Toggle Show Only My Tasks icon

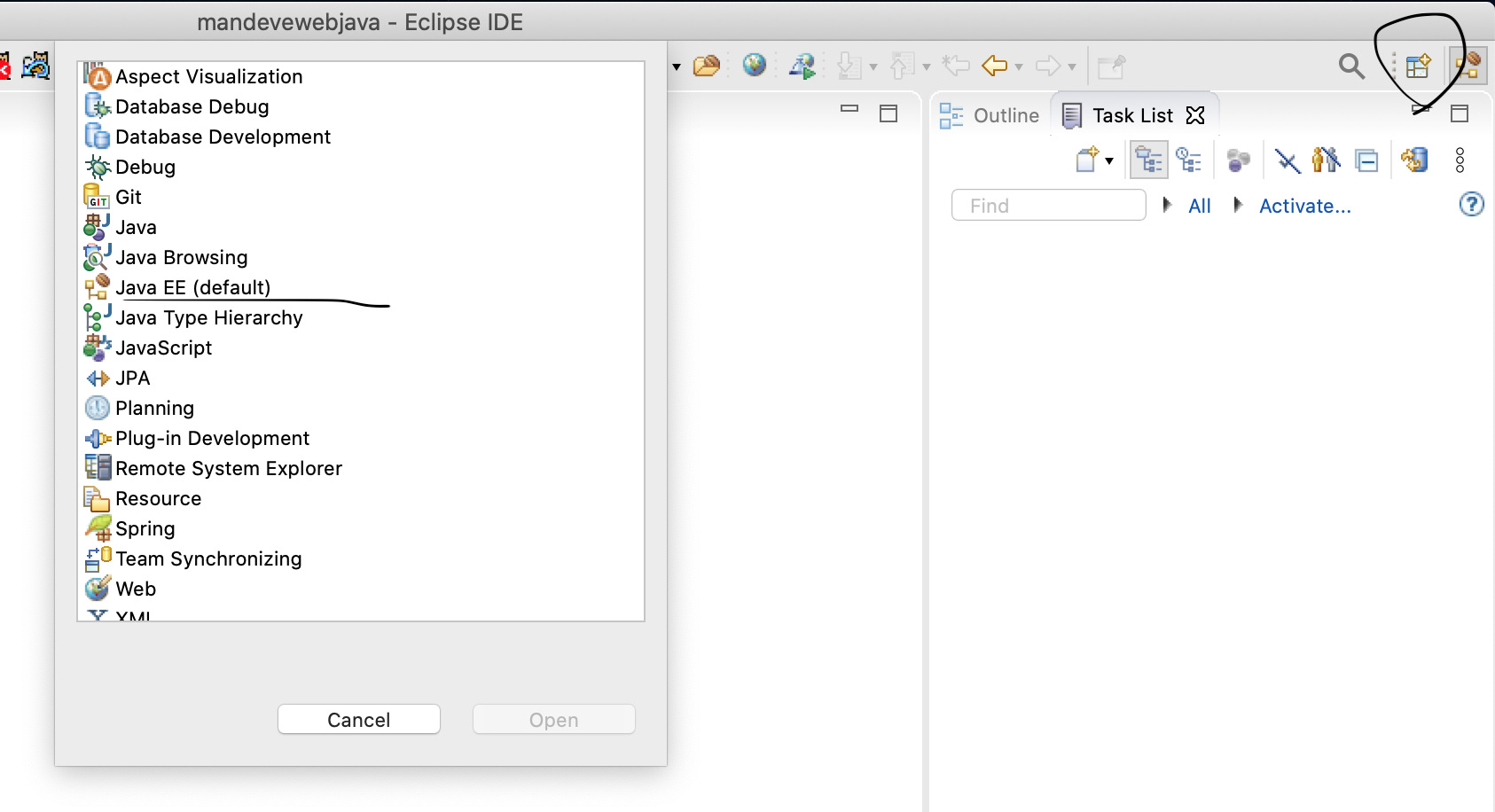tap(1326, 160)
